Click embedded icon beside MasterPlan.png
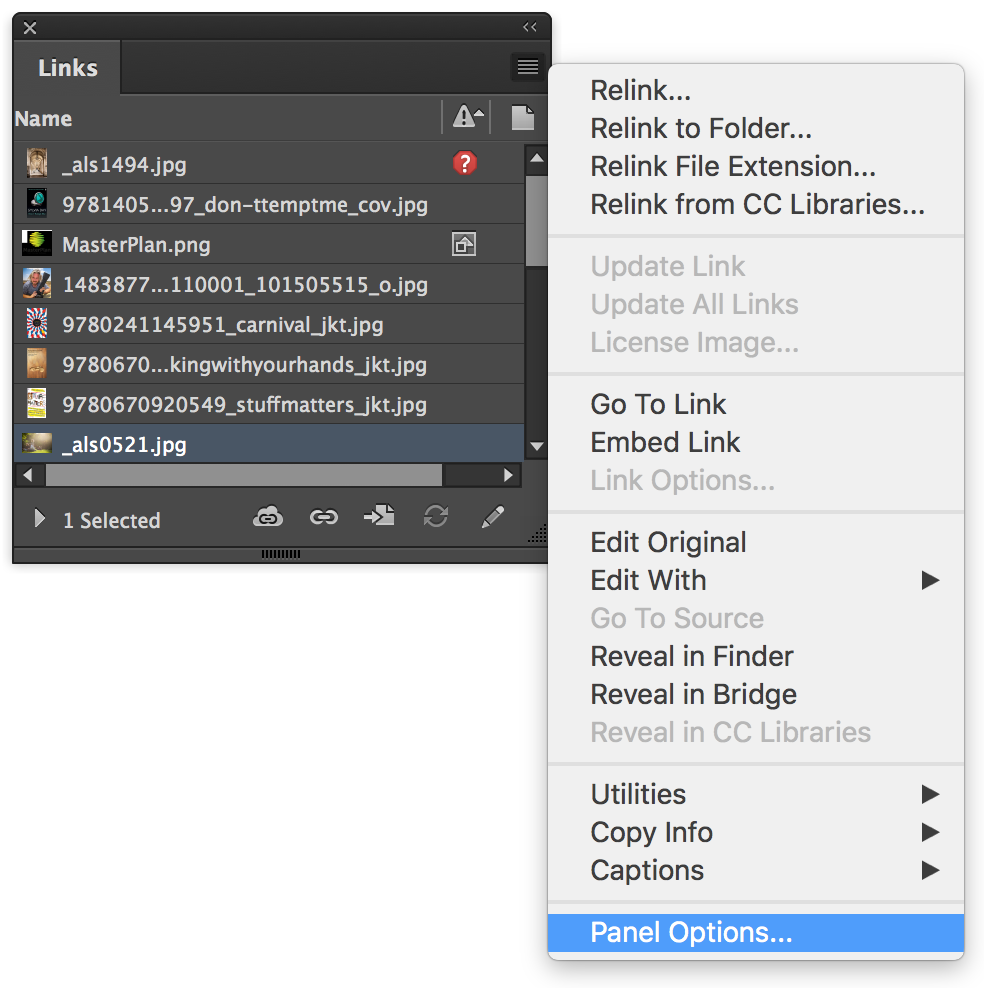This screenshot has height=988, width=984. (x=464, y=244)
